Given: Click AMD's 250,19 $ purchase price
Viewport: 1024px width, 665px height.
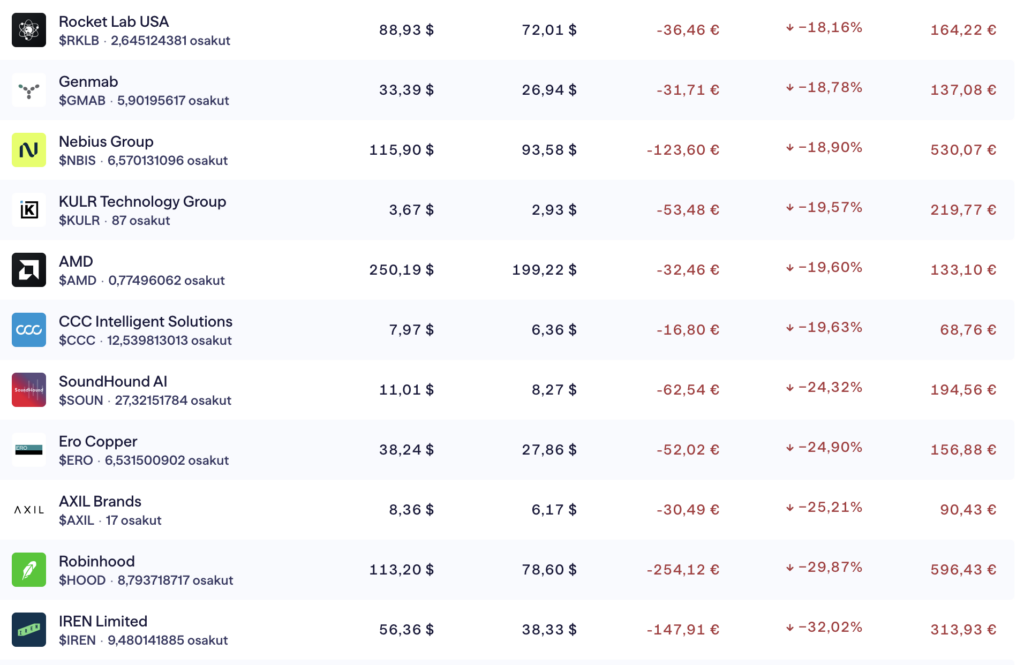Looking at the screenshot, I should (401, 270).
